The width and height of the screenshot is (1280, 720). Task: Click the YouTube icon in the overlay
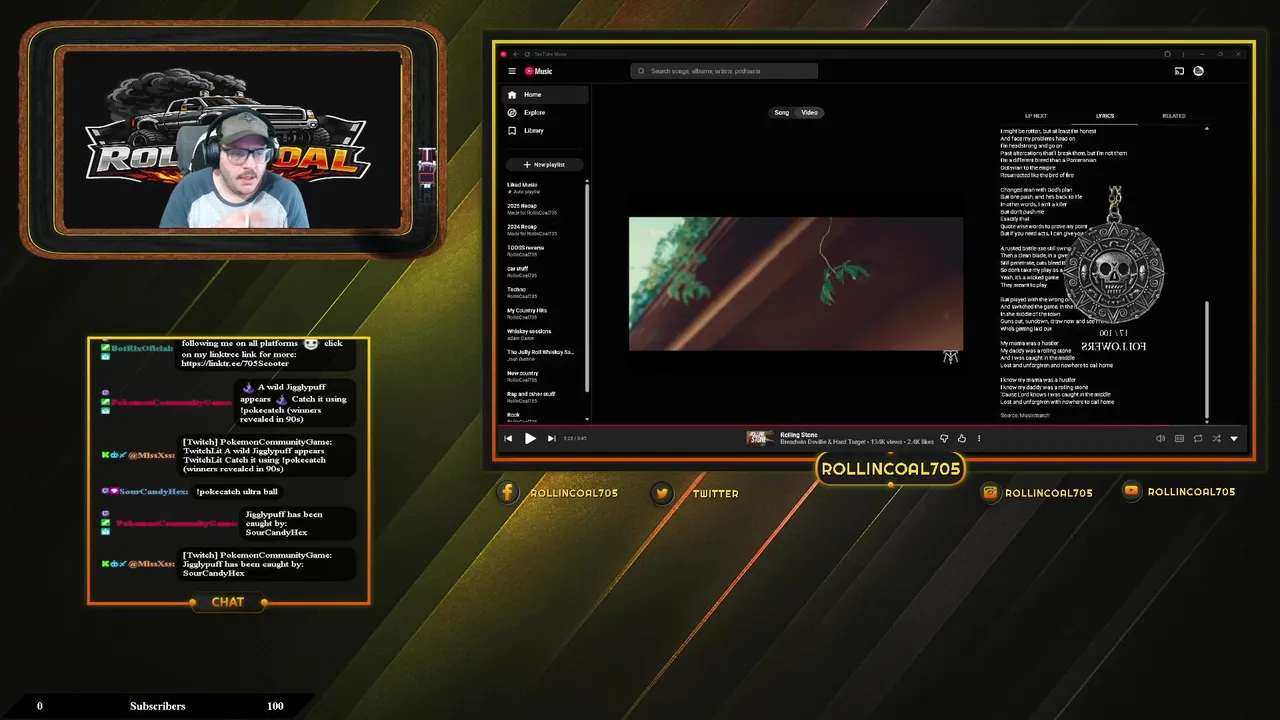click(1131, 491)
